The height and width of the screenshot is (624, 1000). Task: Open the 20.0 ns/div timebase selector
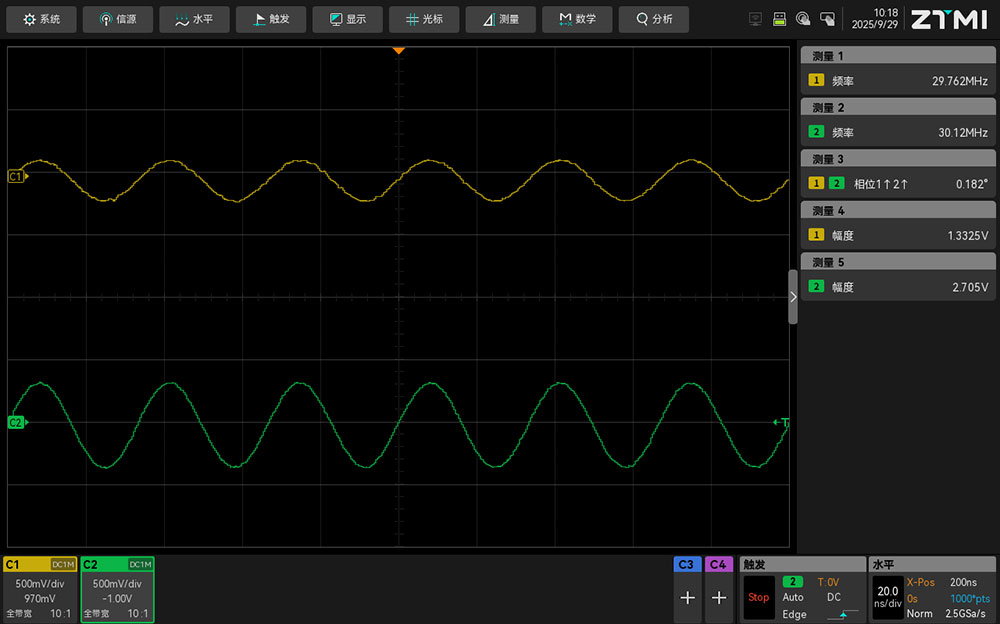(887, 597)
